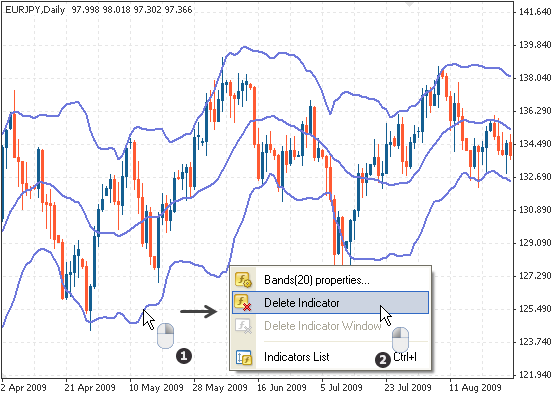Click the date label 10 May 2009
The width and height of the screenshot is (555, 398).
tap(156, 388)
